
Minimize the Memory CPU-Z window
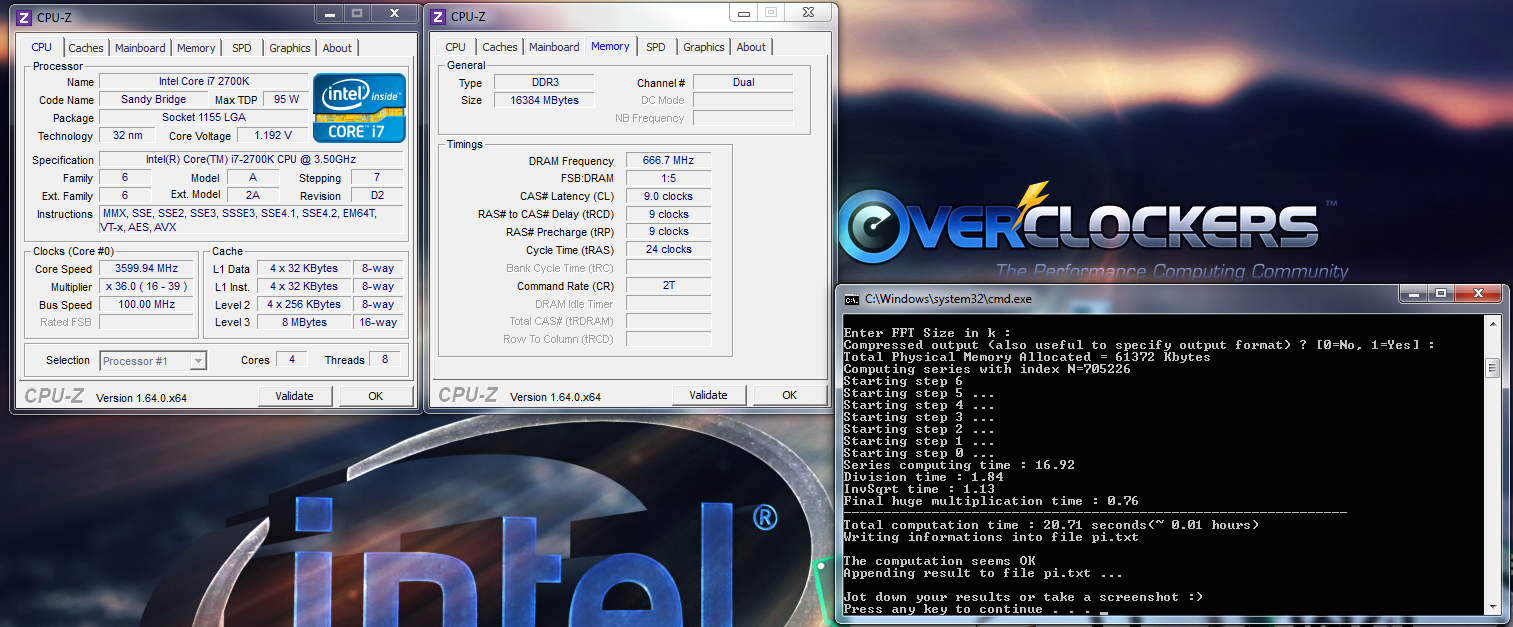tap(742, 13)
